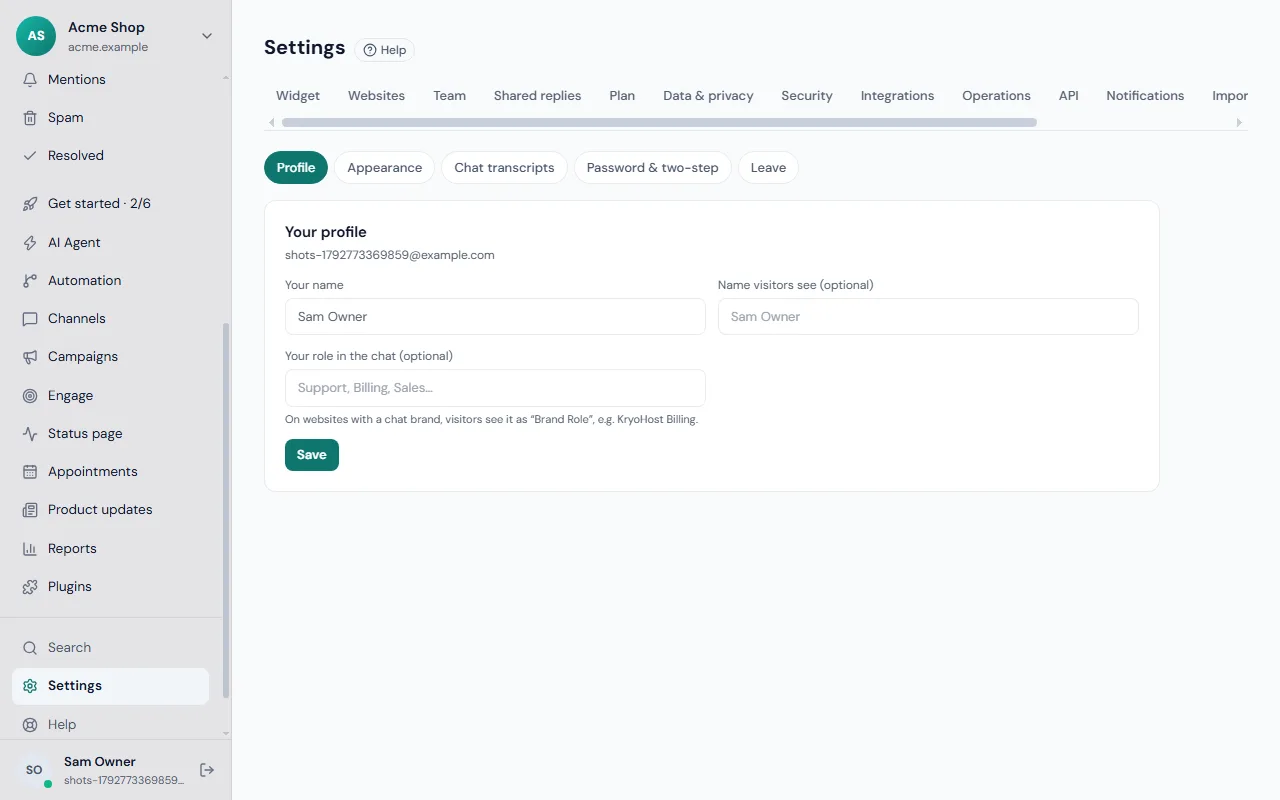Click the Status page pulse icon
The width and height of the screenshot is (1280, 800).
coord(30,433)
